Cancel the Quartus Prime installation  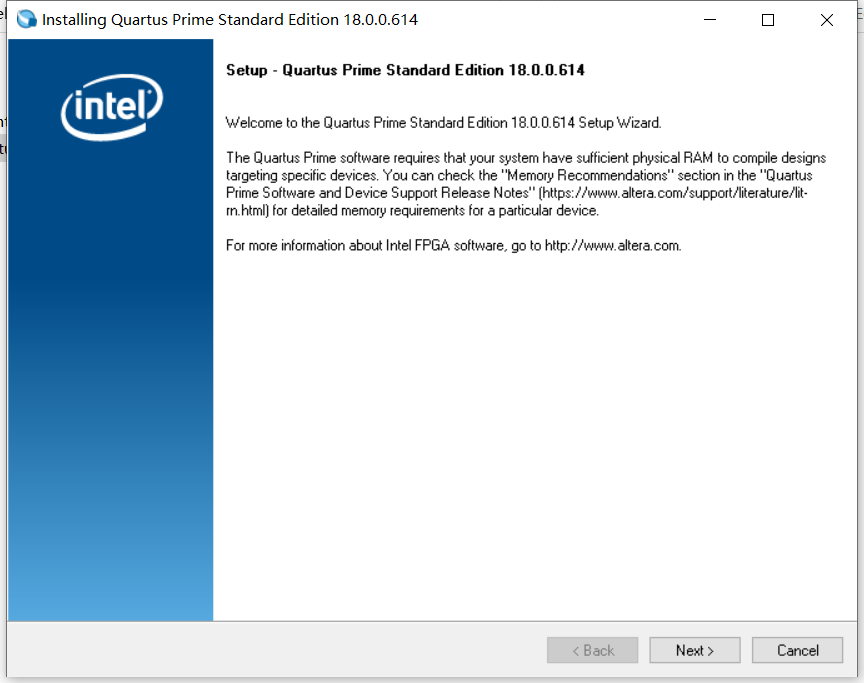tap(797, 650)
